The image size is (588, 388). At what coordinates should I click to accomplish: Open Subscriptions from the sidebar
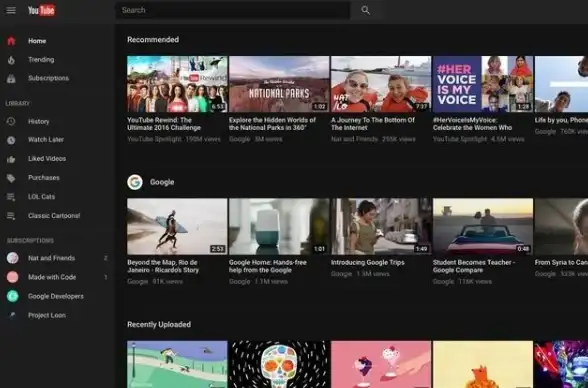click(48, 78)
